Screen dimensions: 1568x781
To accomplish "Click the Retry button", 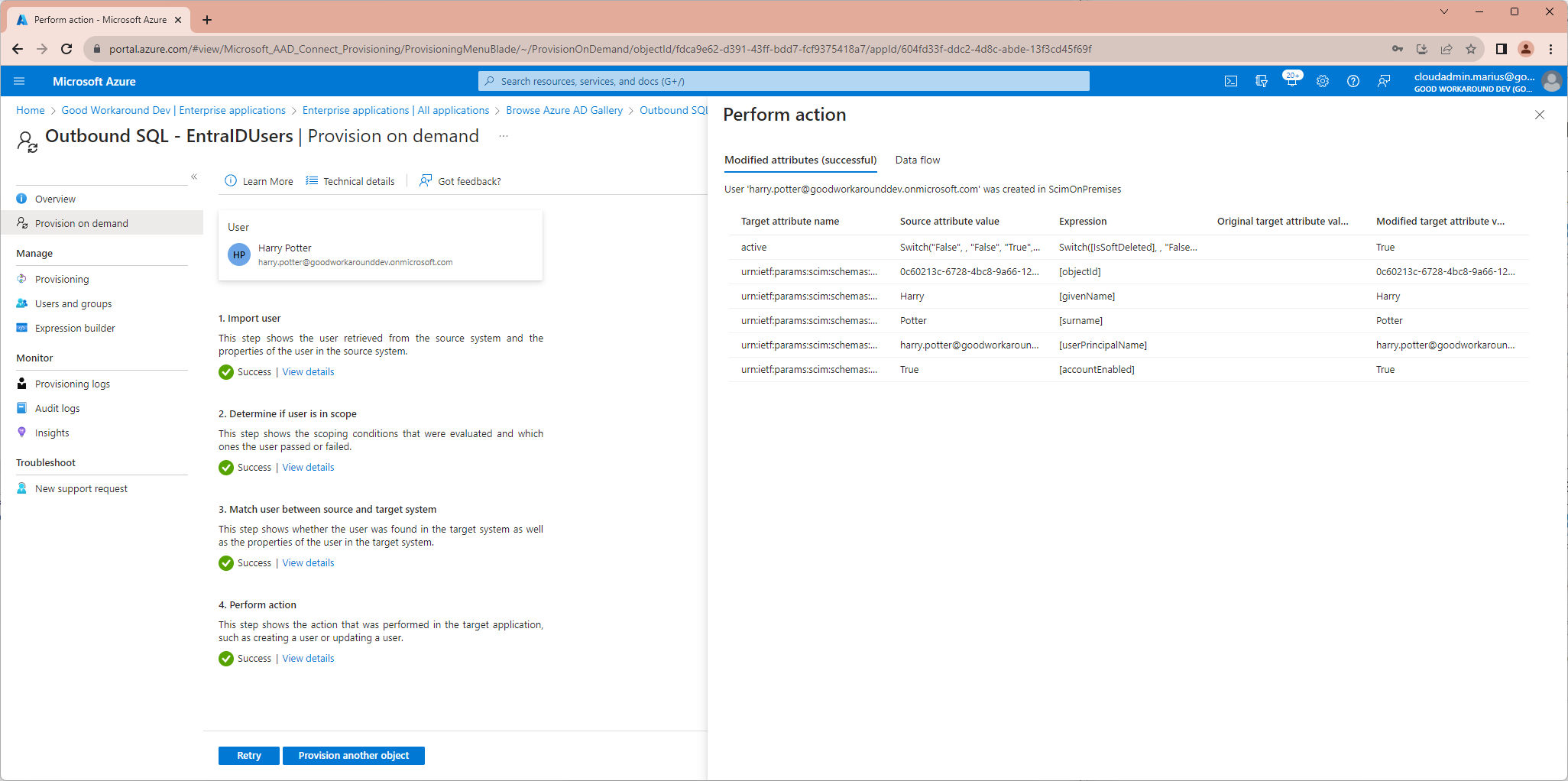I will [248, 755].
